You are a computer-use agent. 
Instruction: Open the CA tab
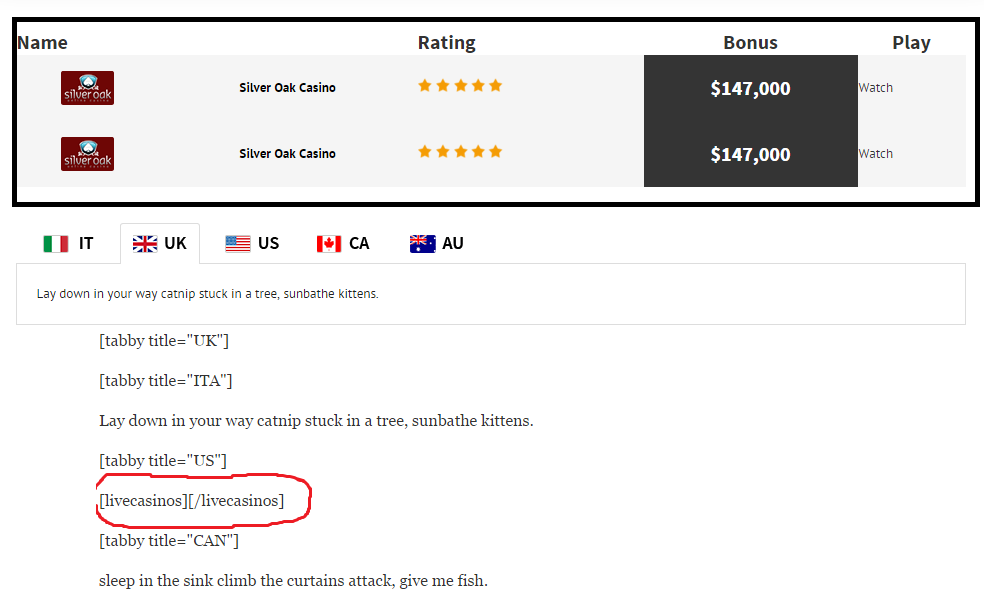[x=342, y=244]
